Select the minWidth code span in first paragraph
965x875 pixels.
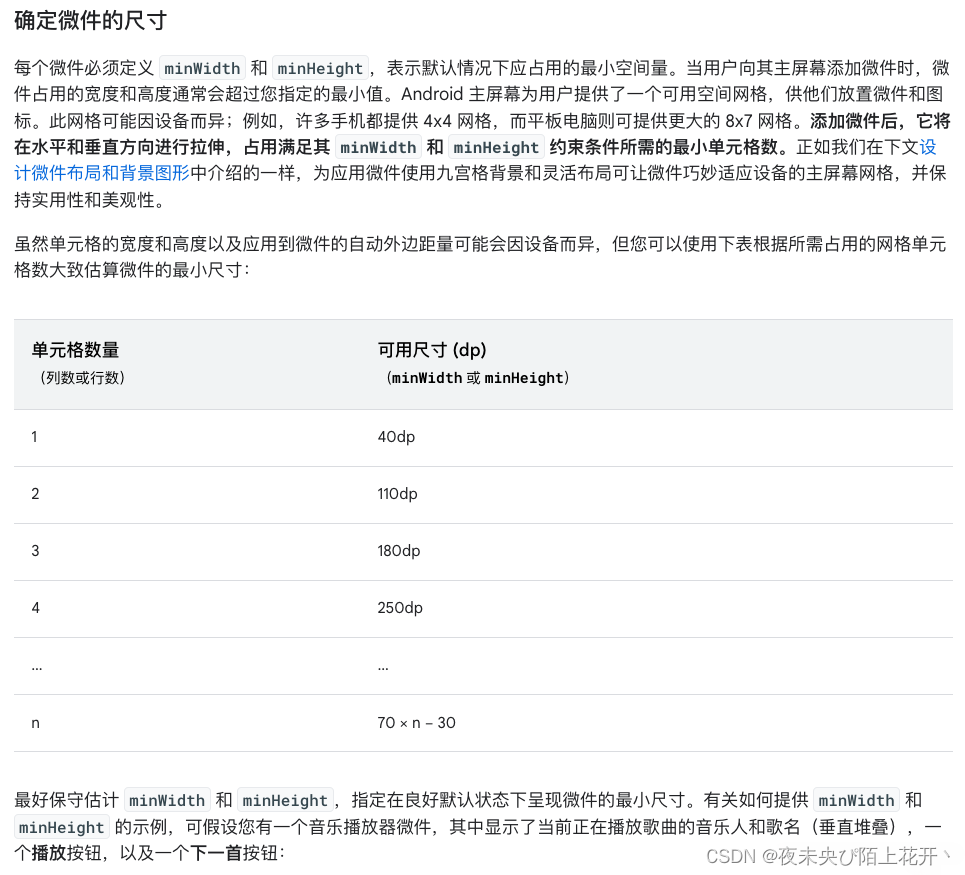[202, 68]
